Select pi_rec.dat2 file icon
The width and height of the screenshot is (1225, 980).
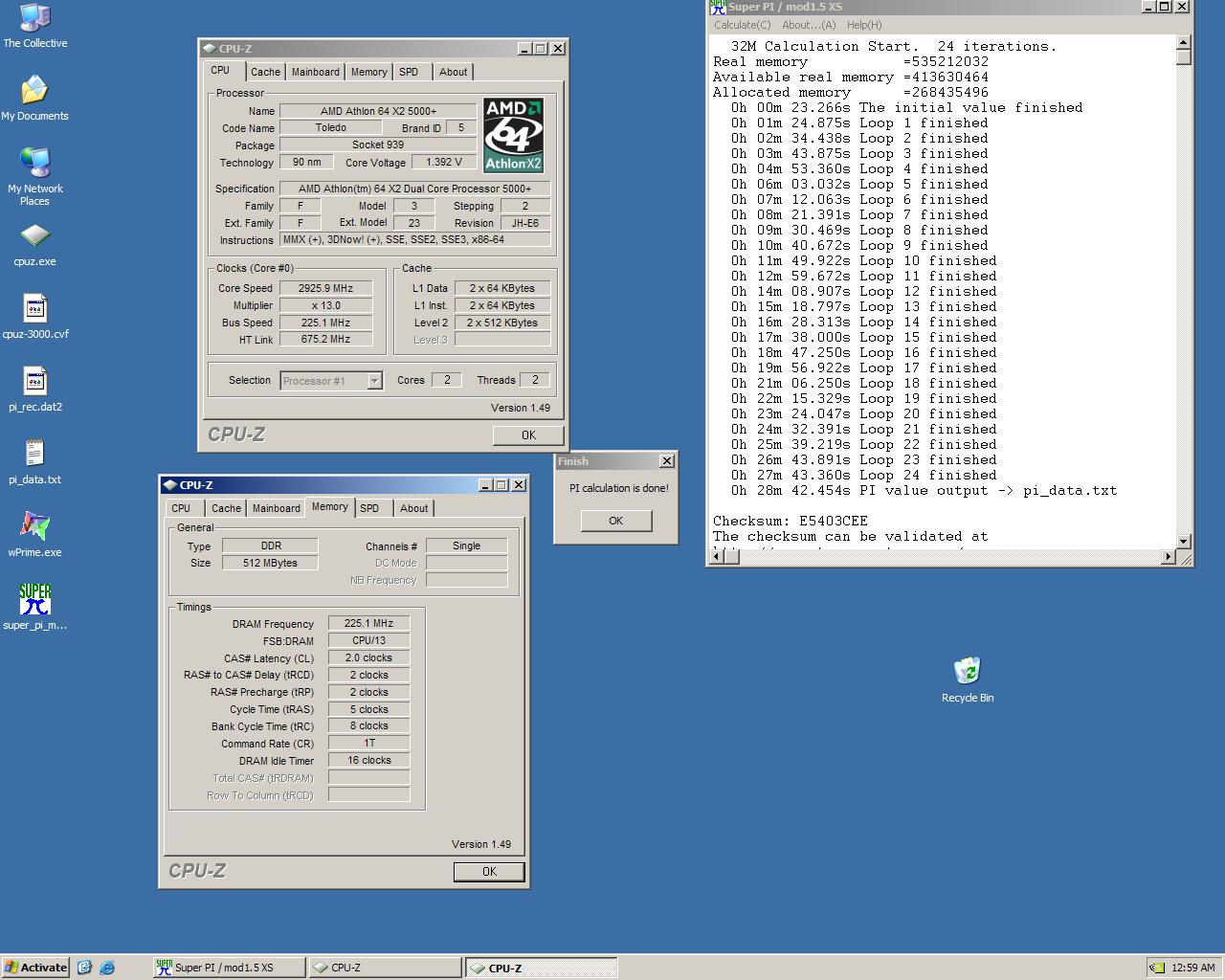35,390
